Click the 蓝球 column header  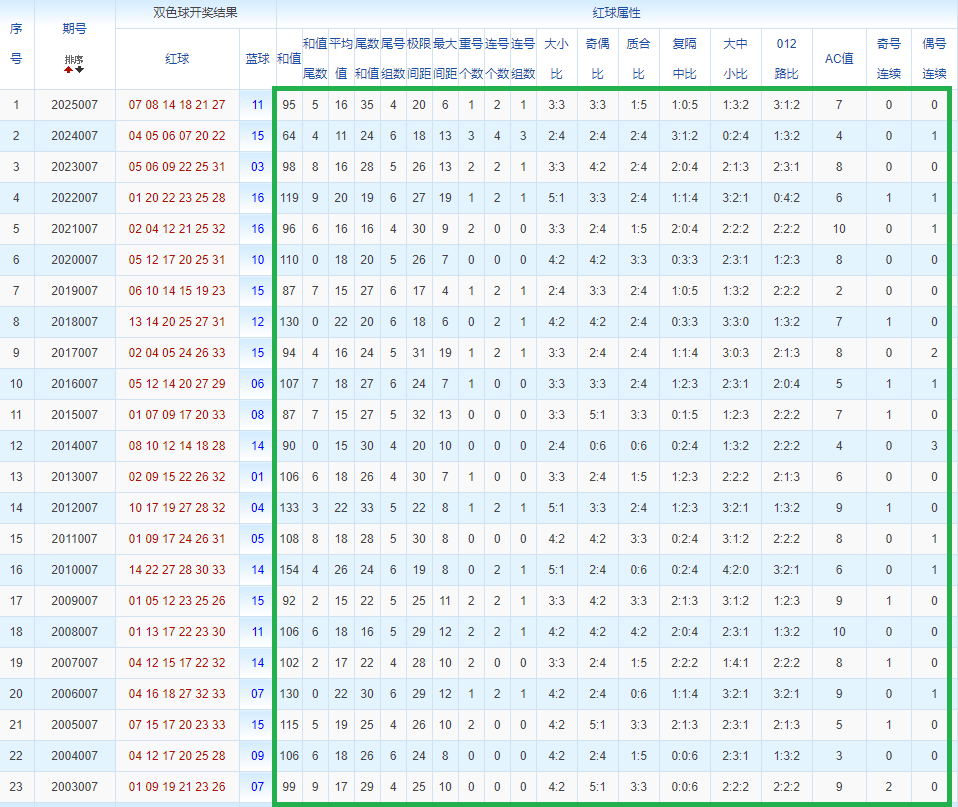tap(257, 59)
